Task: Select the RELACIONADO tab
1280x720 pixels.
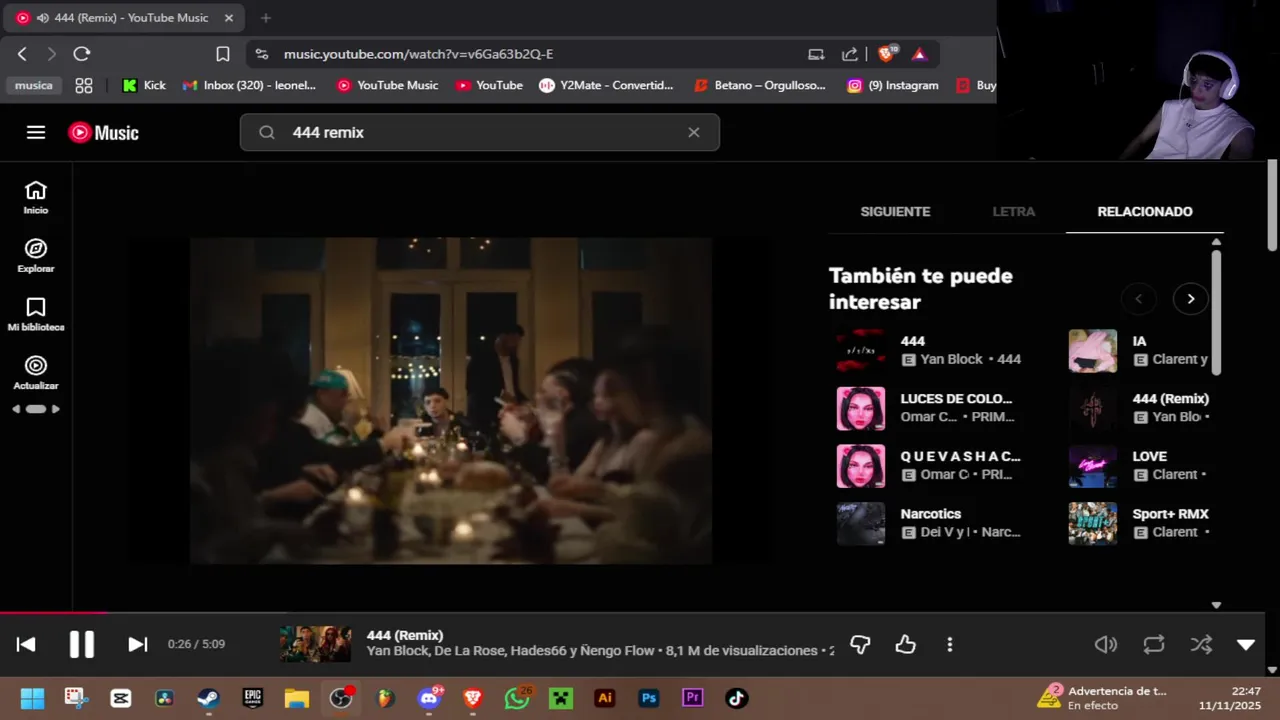Action: (x=1145, y=211)
